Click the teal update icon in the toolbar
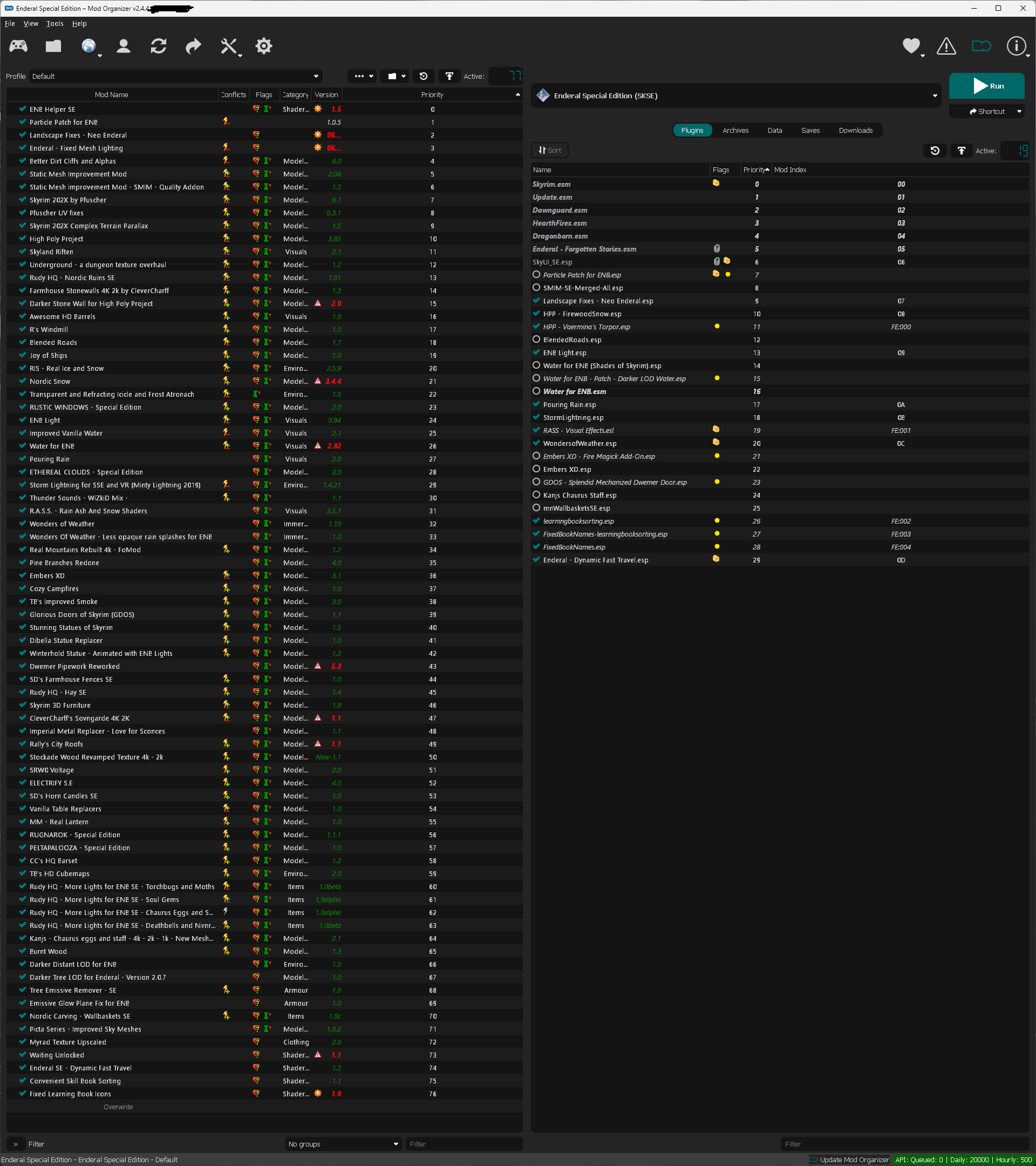1036x1166 pixels. click(x=982, y=46)
